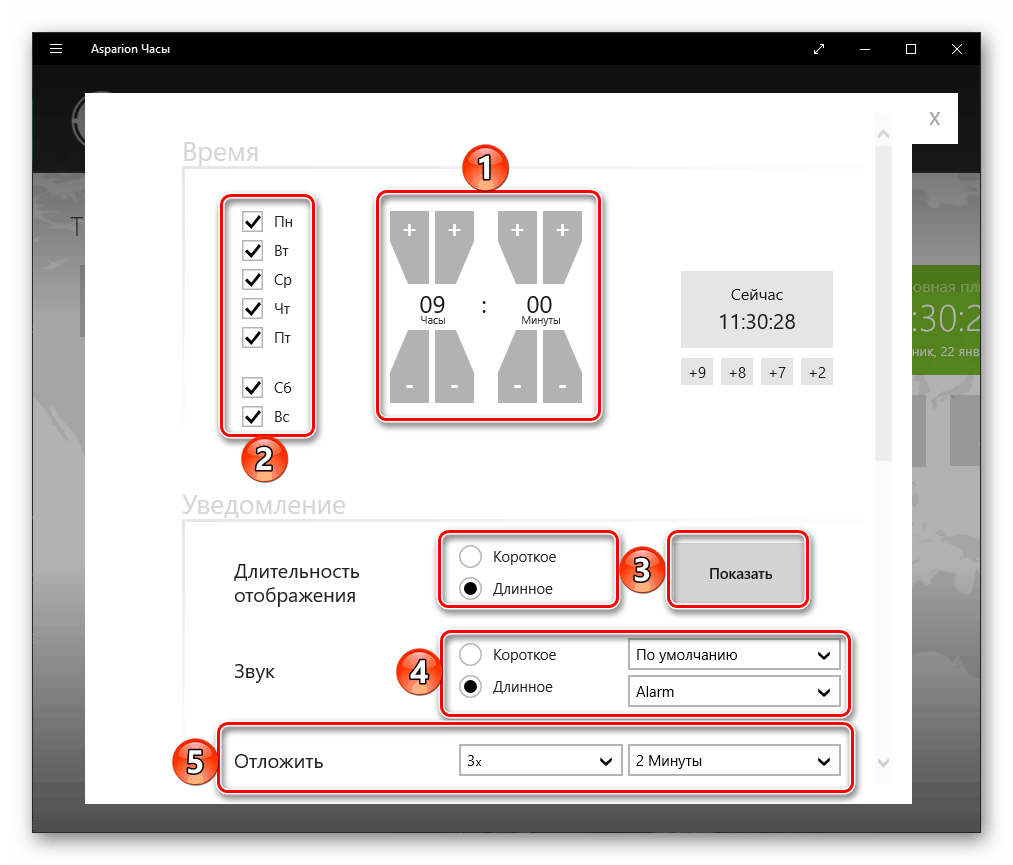Click the Показать button
Image resolution: width=1013 pixels, height=865 pixels.
point(740,573)
